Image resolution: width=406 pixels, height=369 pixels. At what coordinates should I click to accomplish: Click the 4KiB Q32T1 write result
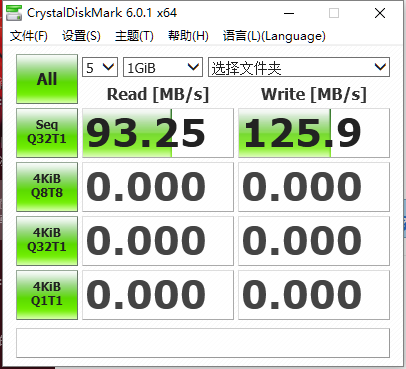pos(314,241)
